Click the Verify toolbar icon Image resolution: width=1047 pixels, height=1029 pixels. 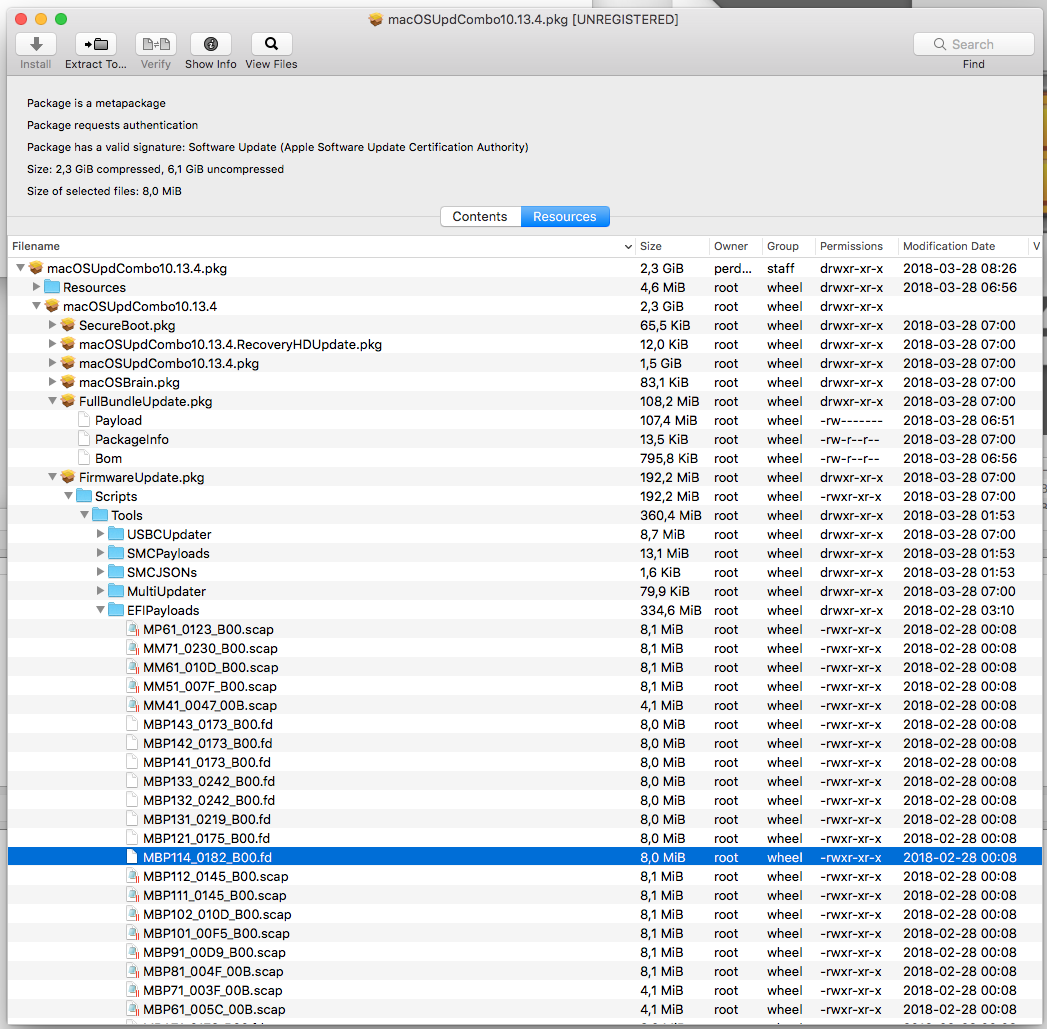click(x=155, y=44)
